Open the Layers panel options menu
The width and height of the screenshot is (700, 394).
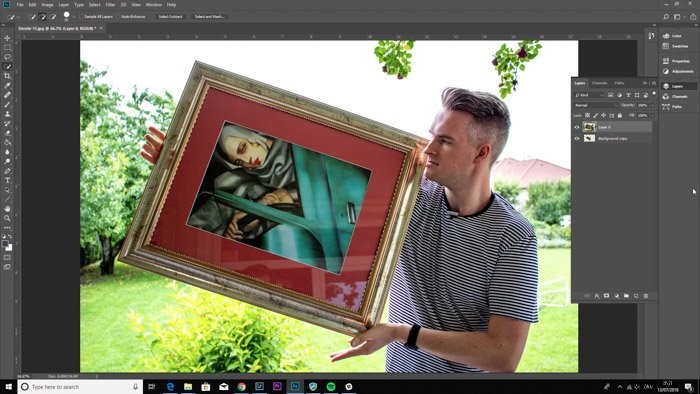654,83
